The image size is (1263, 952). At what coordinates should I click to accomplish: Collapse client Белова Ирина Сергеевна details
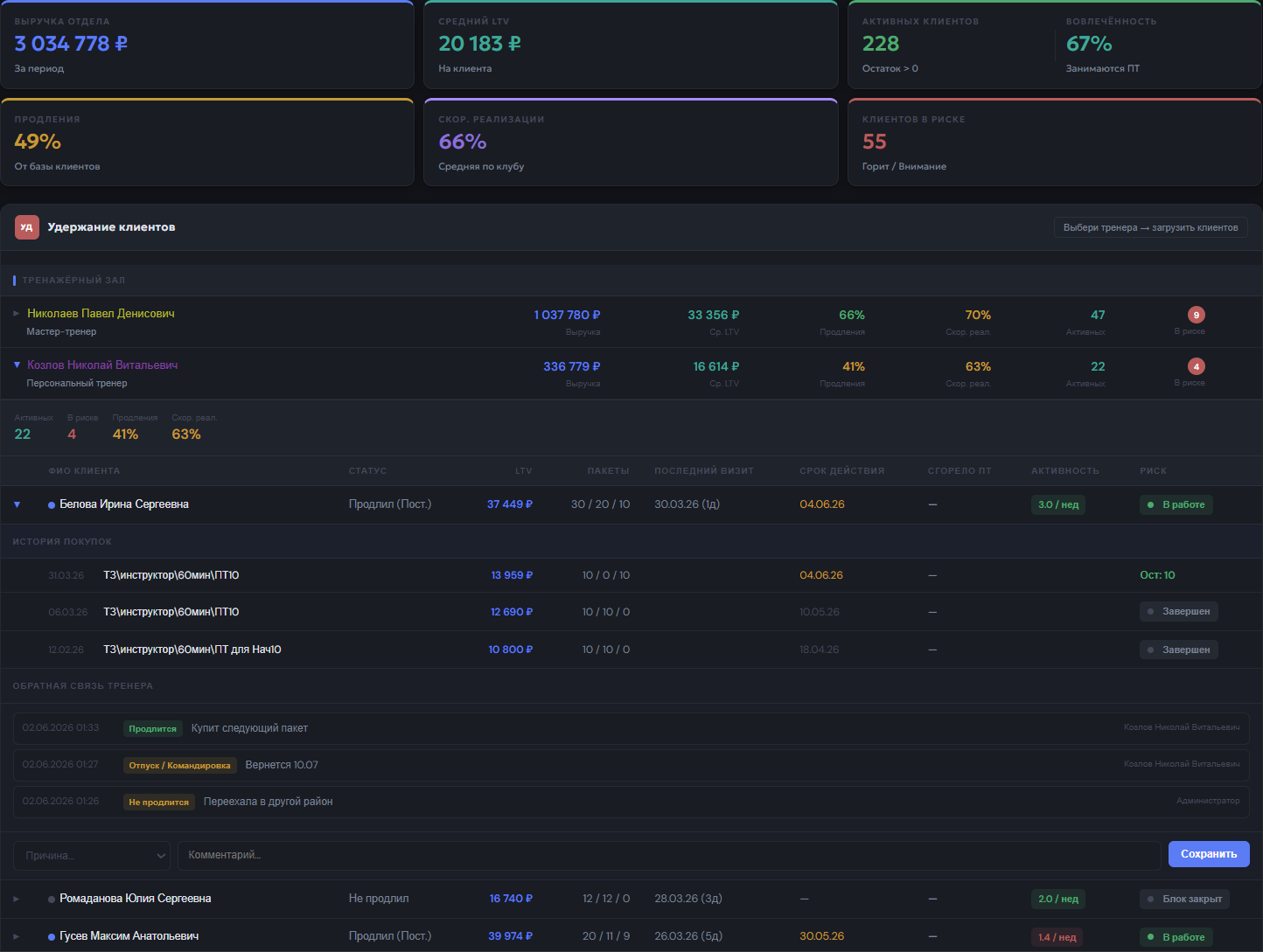pyautogui.click(x=17, y=504)
